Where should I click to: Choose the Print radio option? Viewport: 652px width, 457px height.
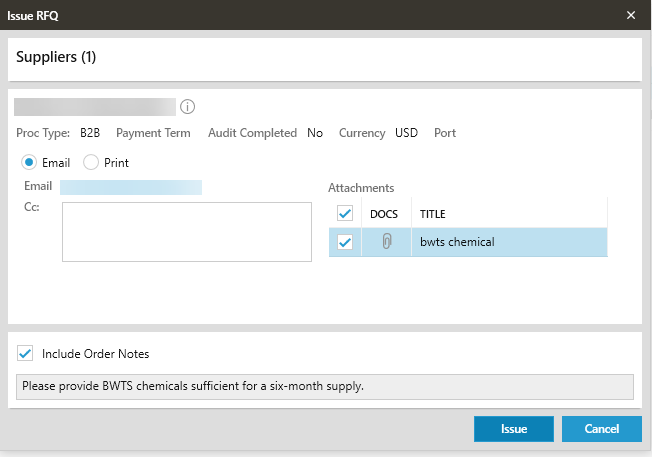point(91,162)
